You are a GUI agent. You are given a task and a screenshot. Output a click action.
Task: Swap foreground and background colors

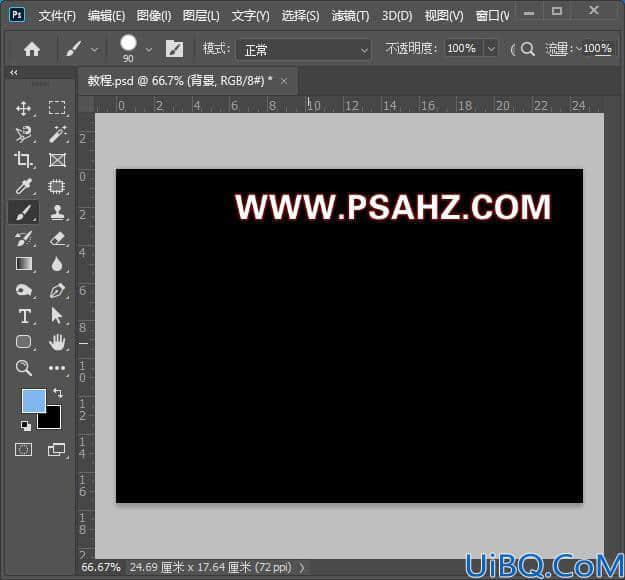click(57, 393)
